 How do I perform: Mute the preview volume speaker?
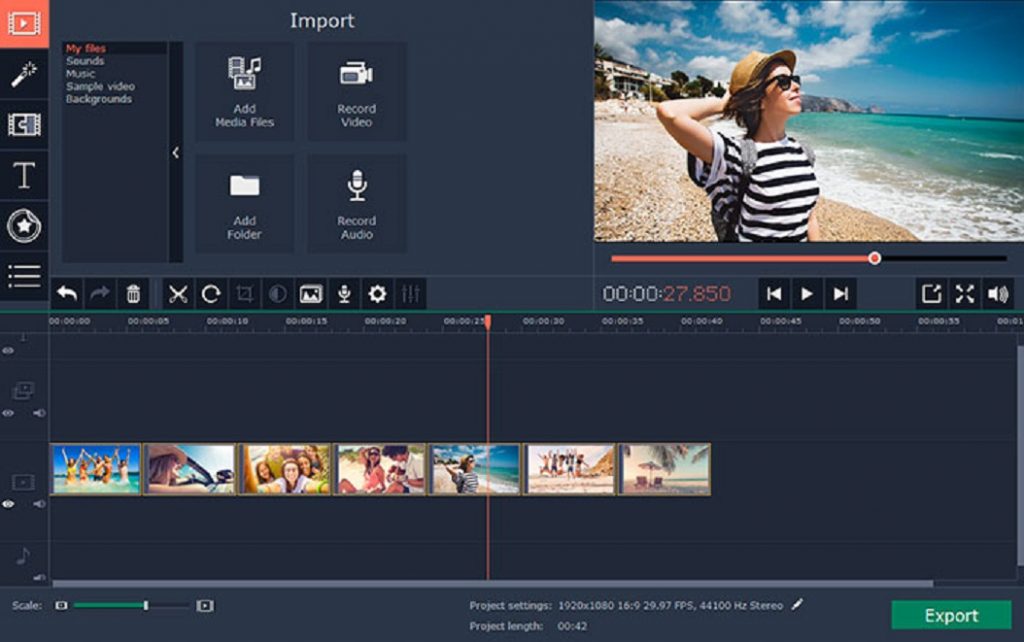pyautogui.click(x=997, y=294)
